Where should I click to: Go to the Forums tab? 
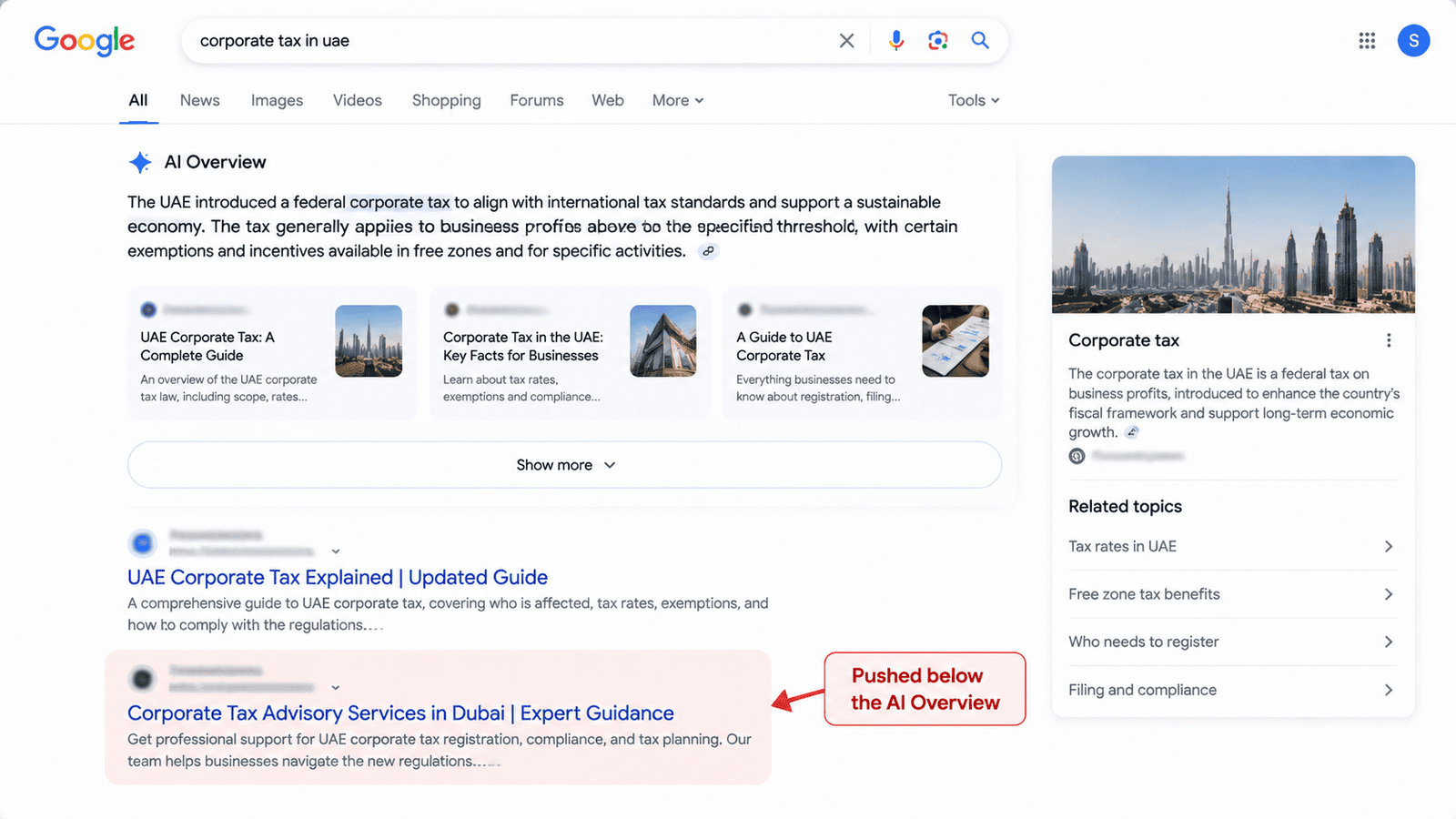(537, 100)
